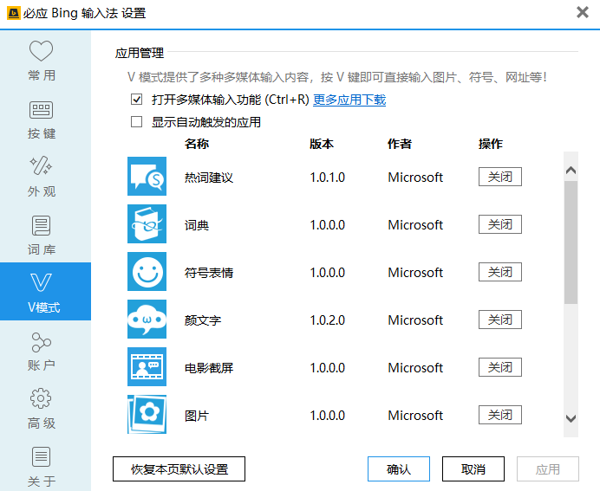Viewport: 600px width, 491px height.
Task: Open the 外观 appearance wand section
Action: [42, 176]
